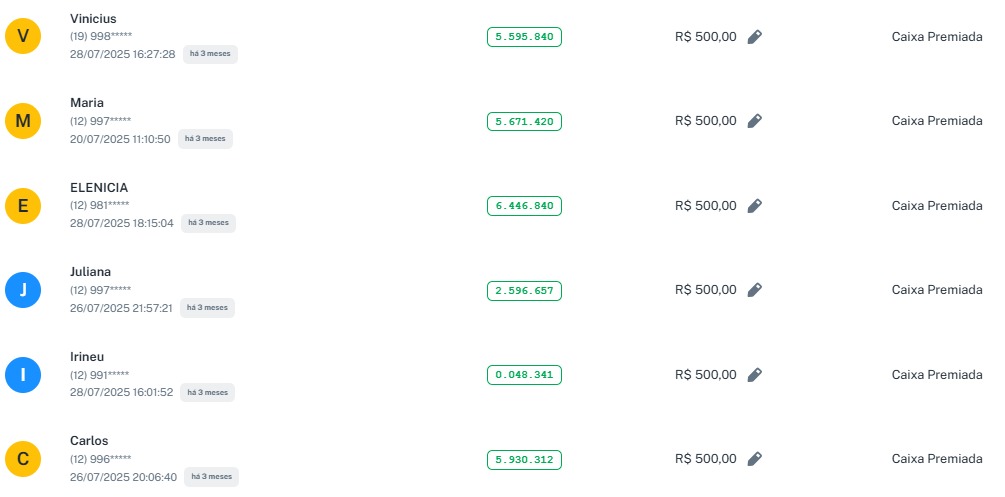Click the edit pencil on Carlos's row

pos(755,459)
